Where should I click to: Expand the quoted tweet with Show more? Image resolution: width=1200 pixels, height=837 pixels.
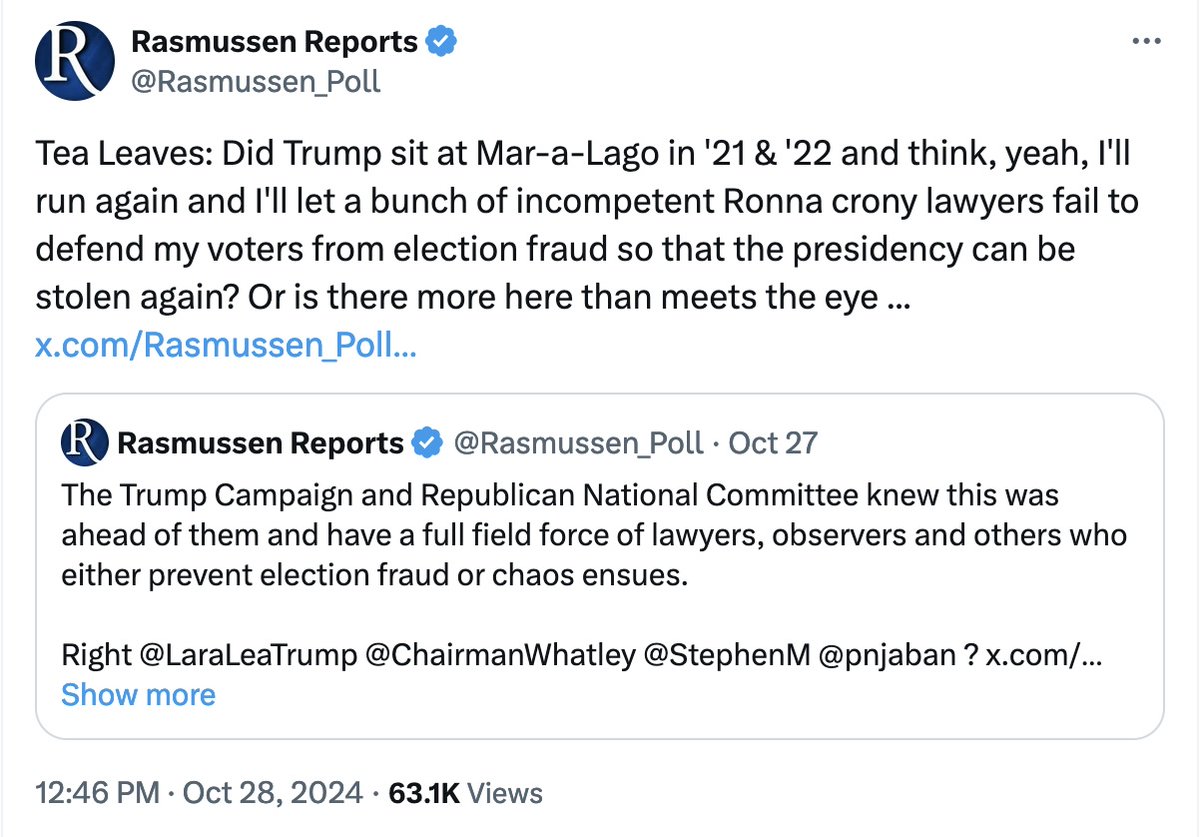coord(138,694)
